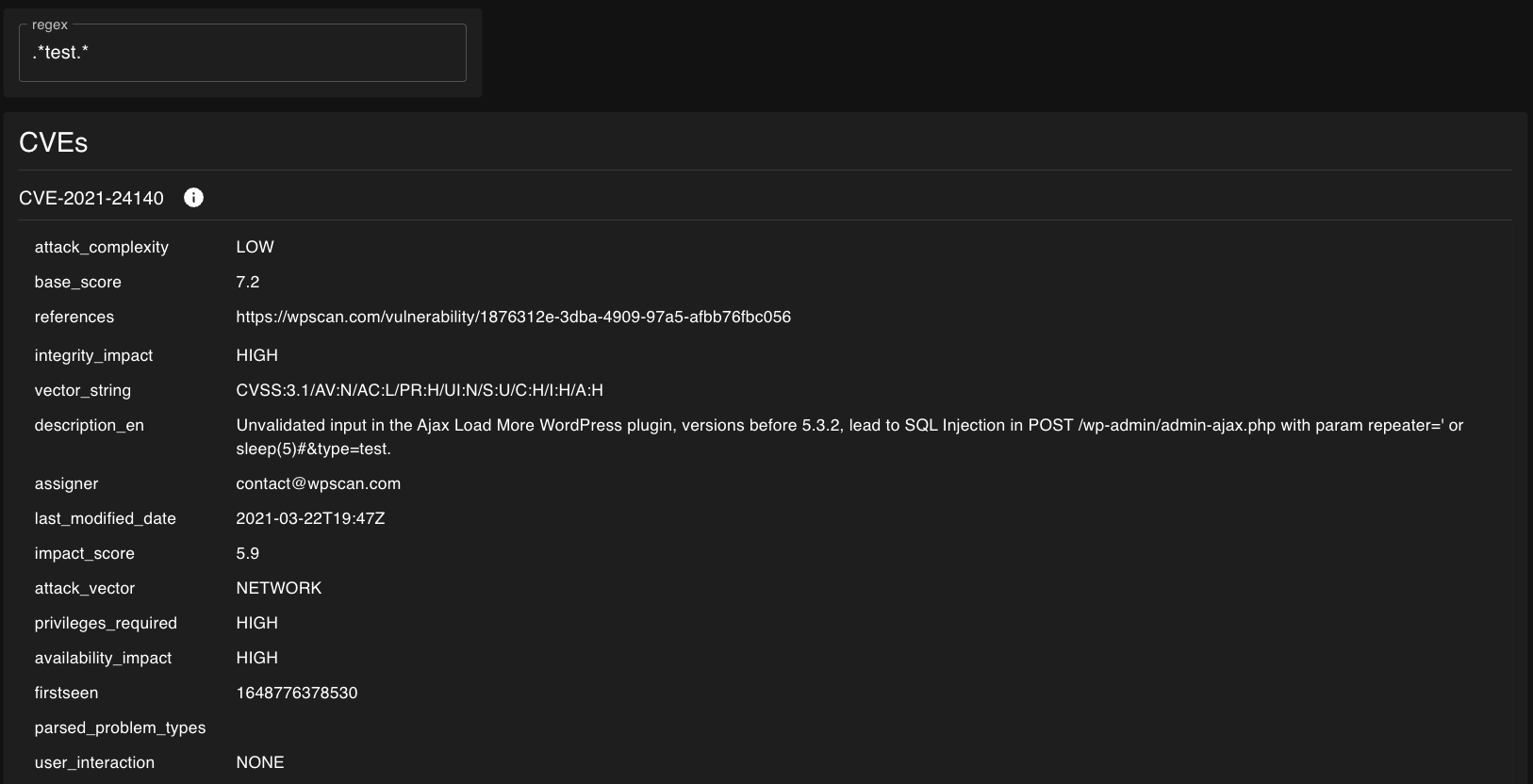Click the impact_score value 5.9
The height and width of the screenshot is (784, 1533).
click(x=247, y=554)
